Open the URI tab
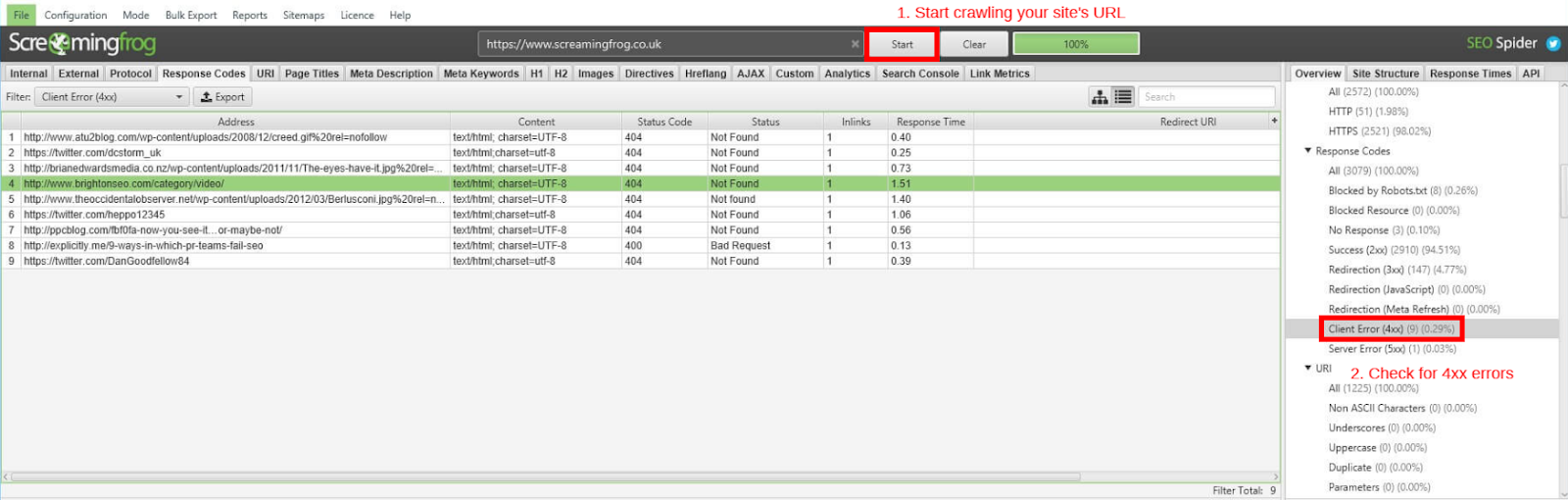 [266, 74]
